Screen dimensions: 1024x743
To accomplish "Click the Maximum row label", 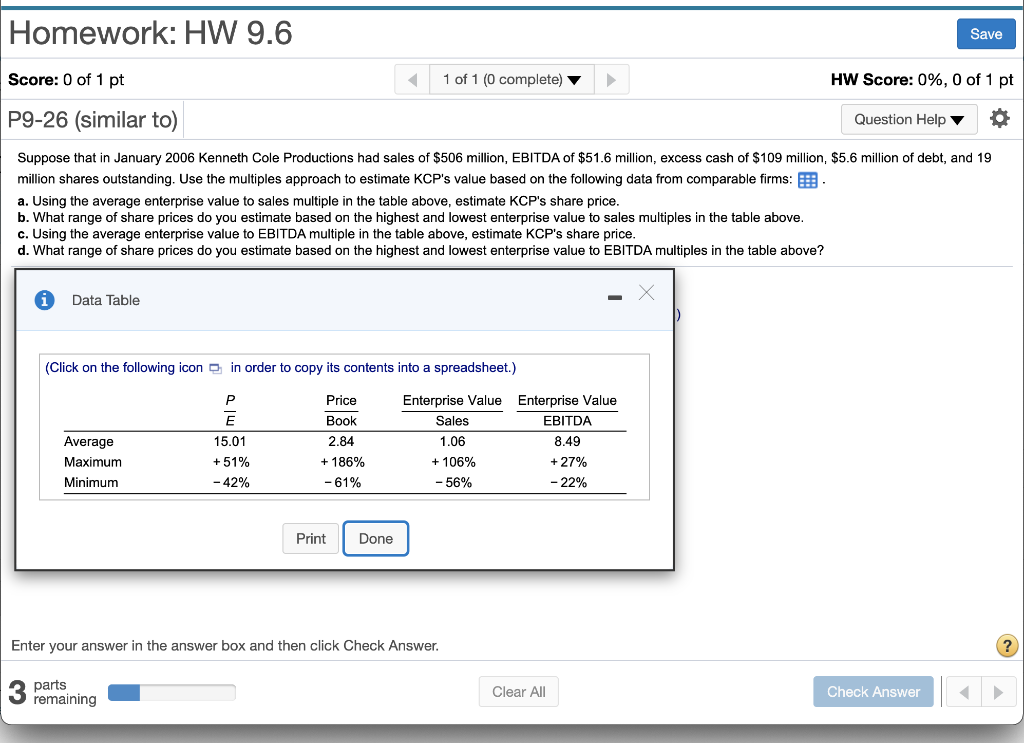I will [x=93, y=462].
